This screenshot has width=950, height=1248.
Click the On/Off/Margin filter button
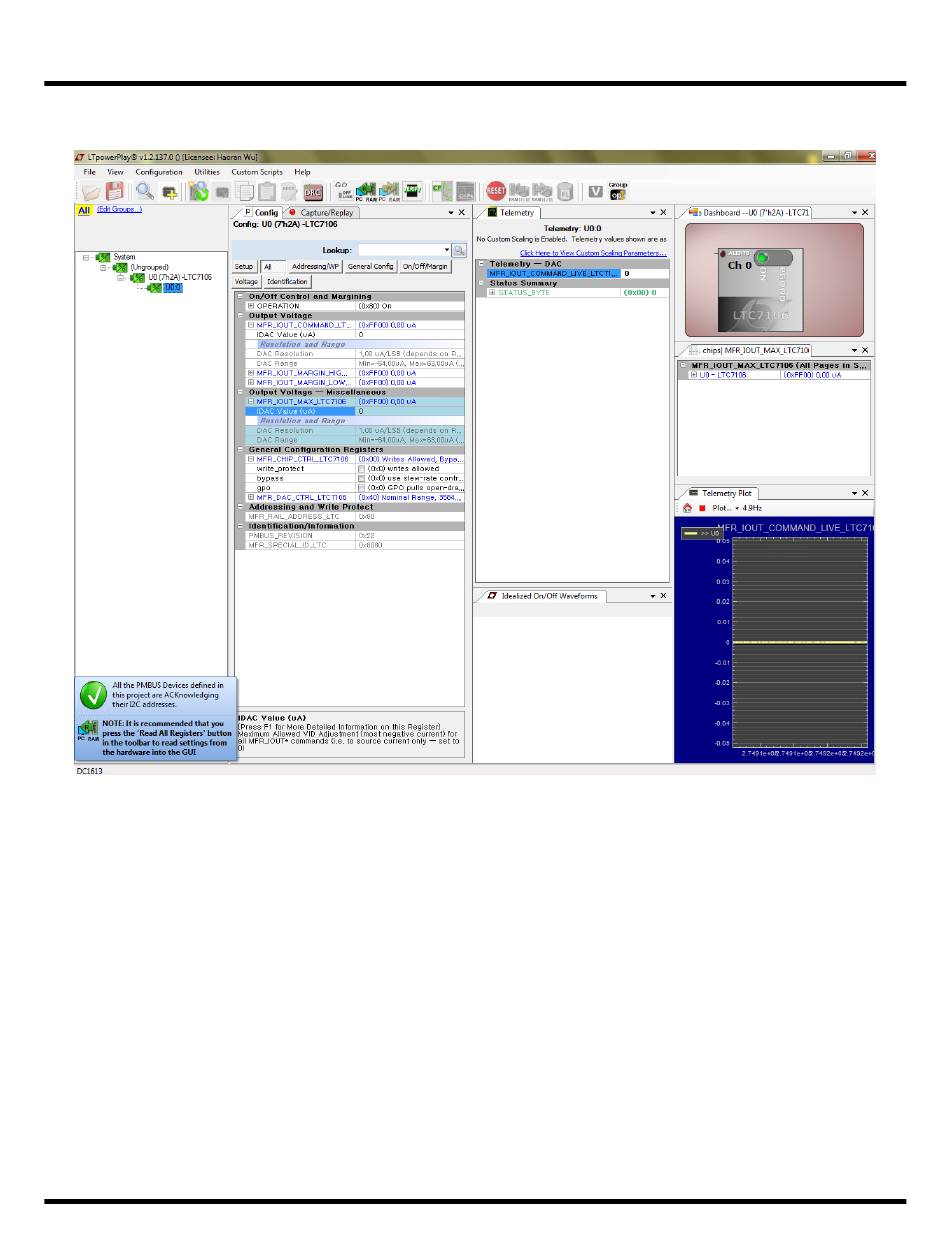426,267
